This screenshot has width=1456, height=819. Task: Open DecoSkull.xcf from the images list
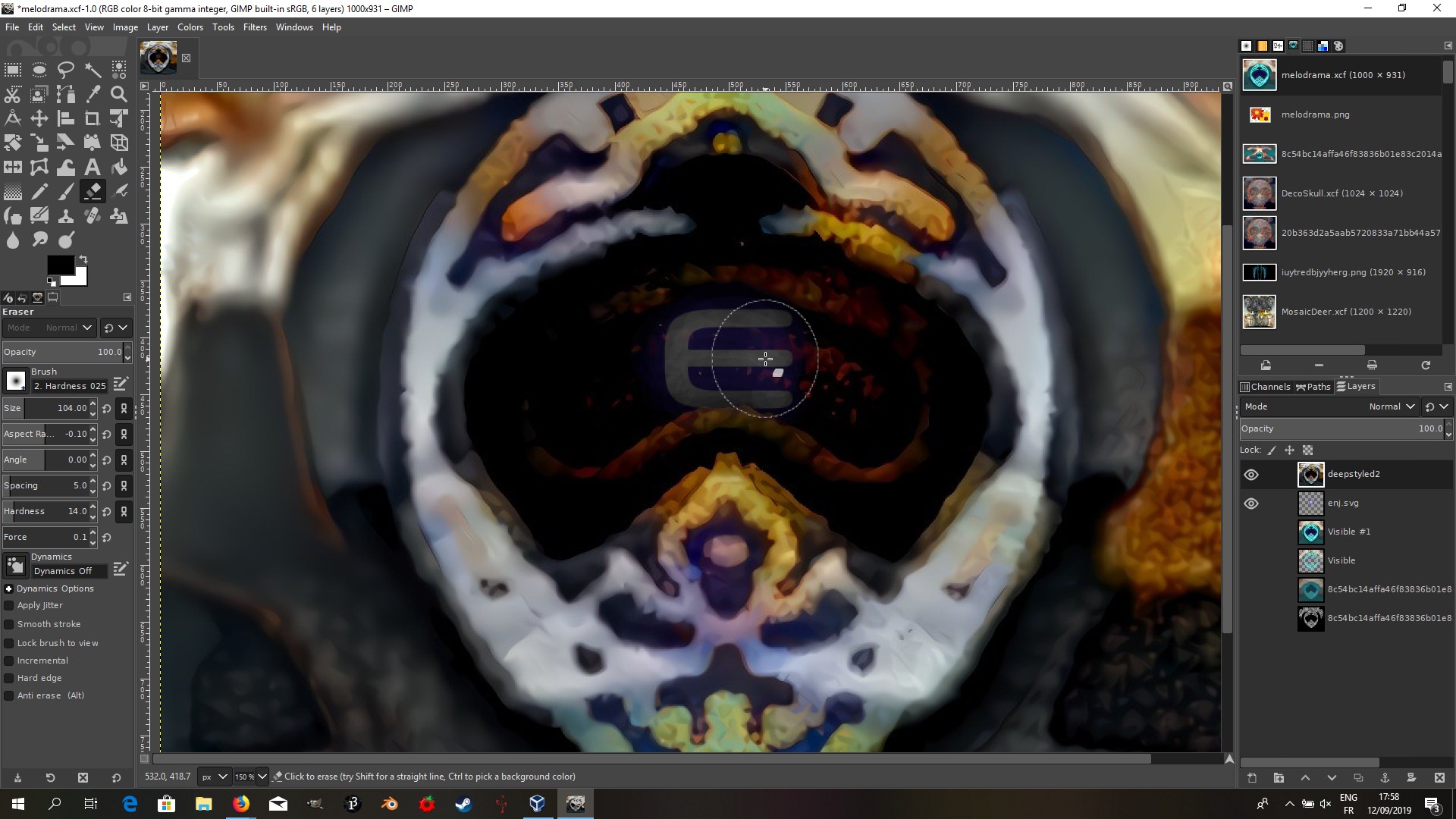1341,193
